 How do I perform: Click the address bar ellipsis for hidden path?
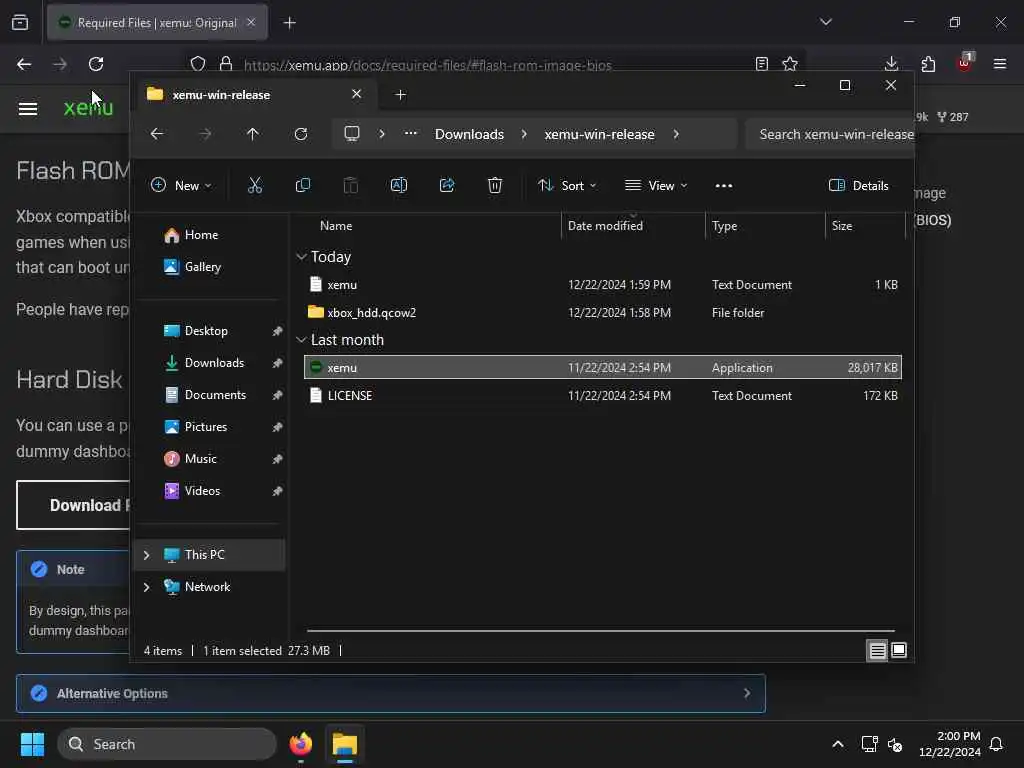point(410,133)
